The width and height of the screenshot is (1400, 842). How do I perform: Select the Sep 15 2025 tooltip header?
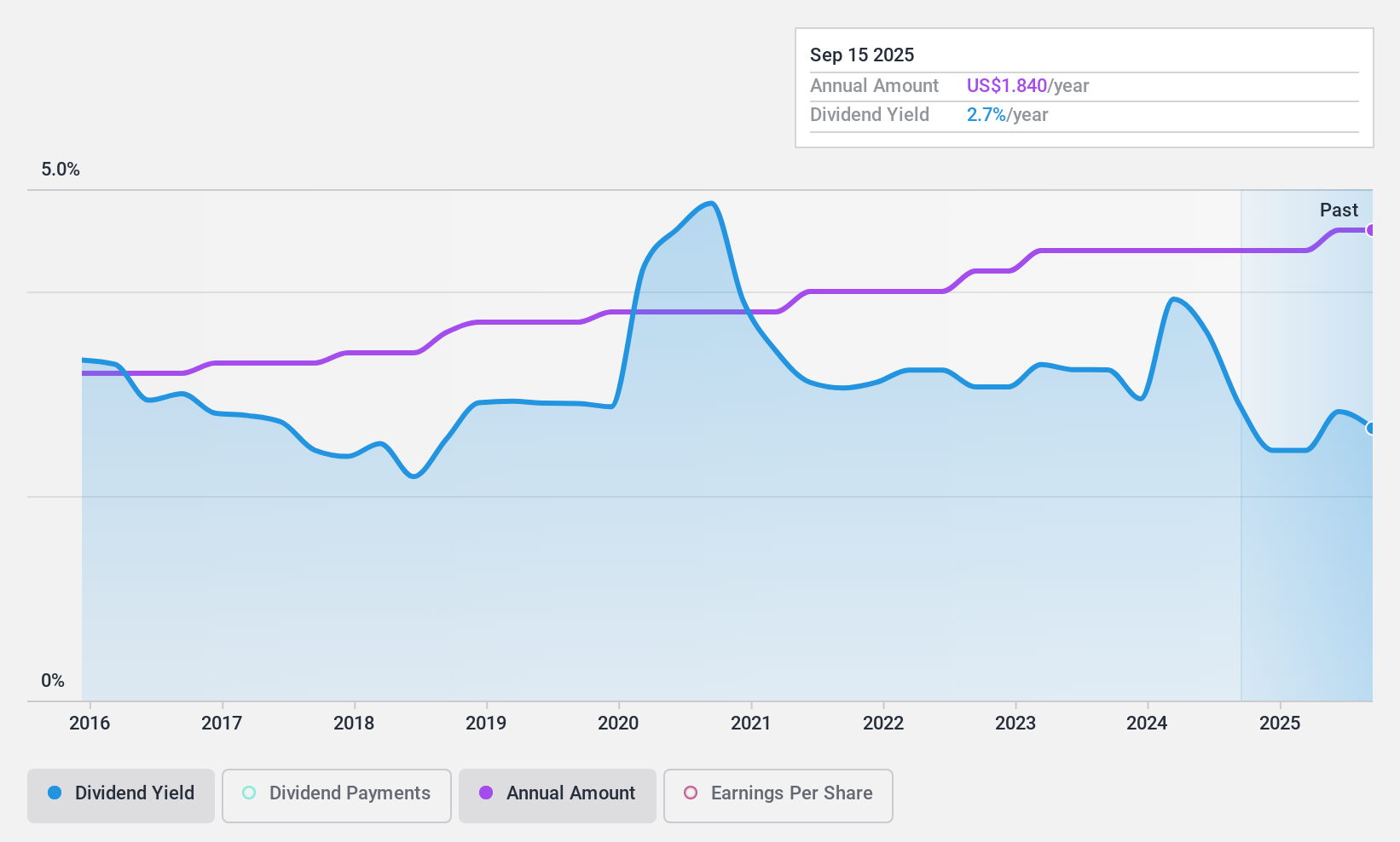(862, 55)
